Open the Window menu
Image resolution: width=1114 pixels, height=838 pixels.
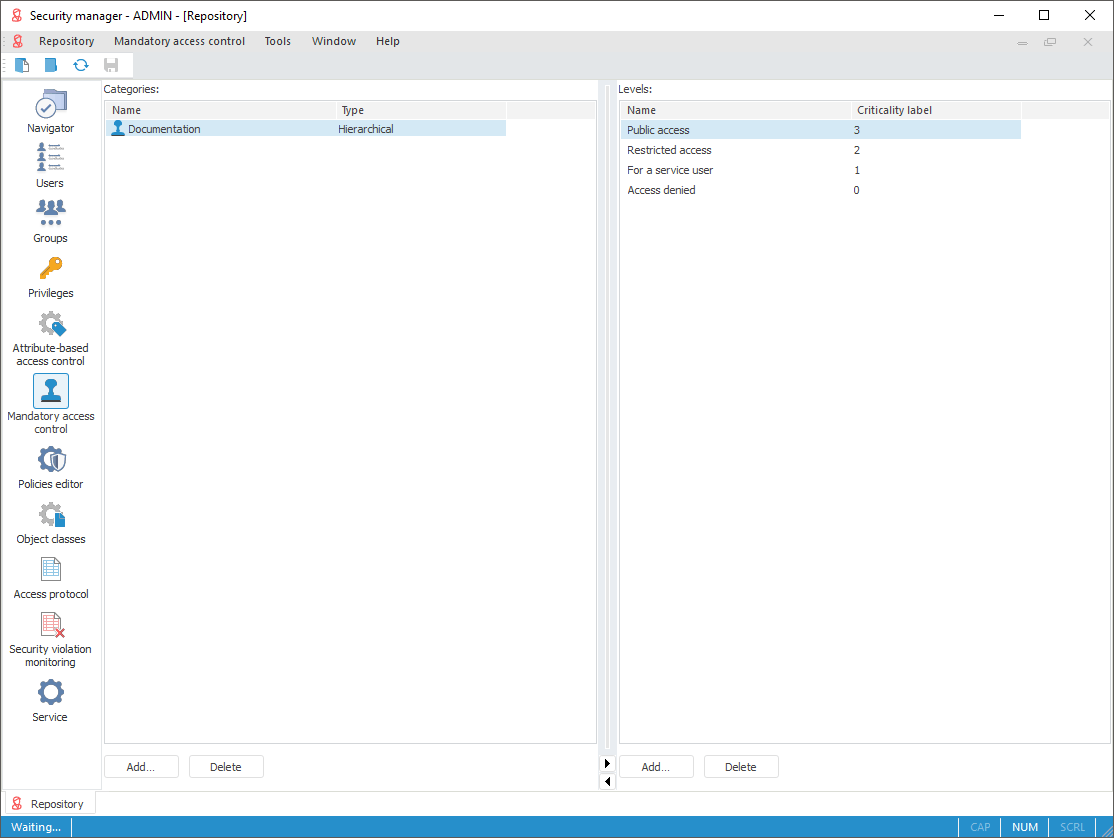coord(334,41)
